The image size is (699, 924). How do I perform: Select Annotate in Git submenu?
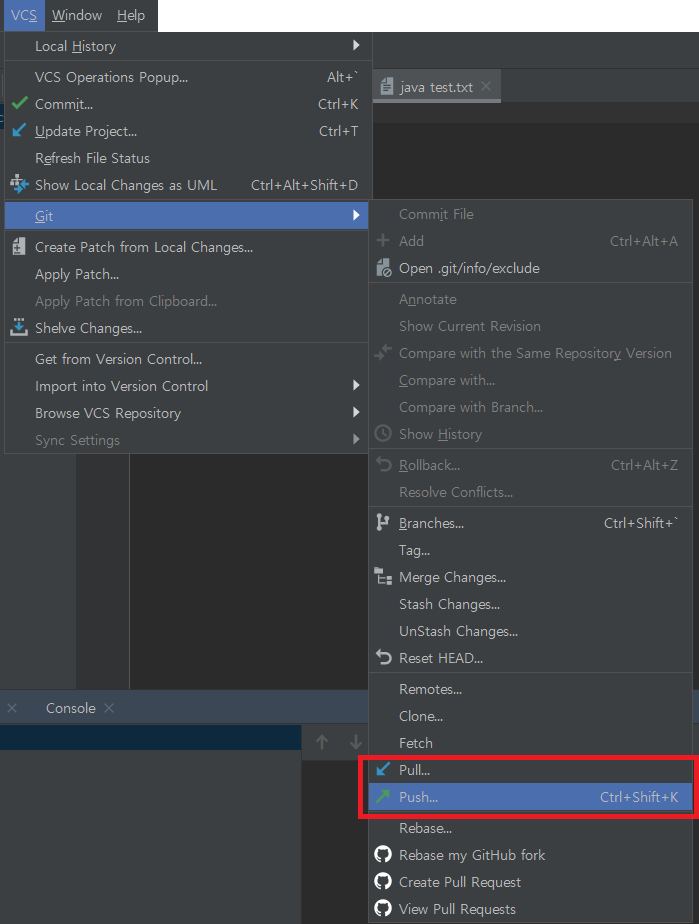coord(530,299)
